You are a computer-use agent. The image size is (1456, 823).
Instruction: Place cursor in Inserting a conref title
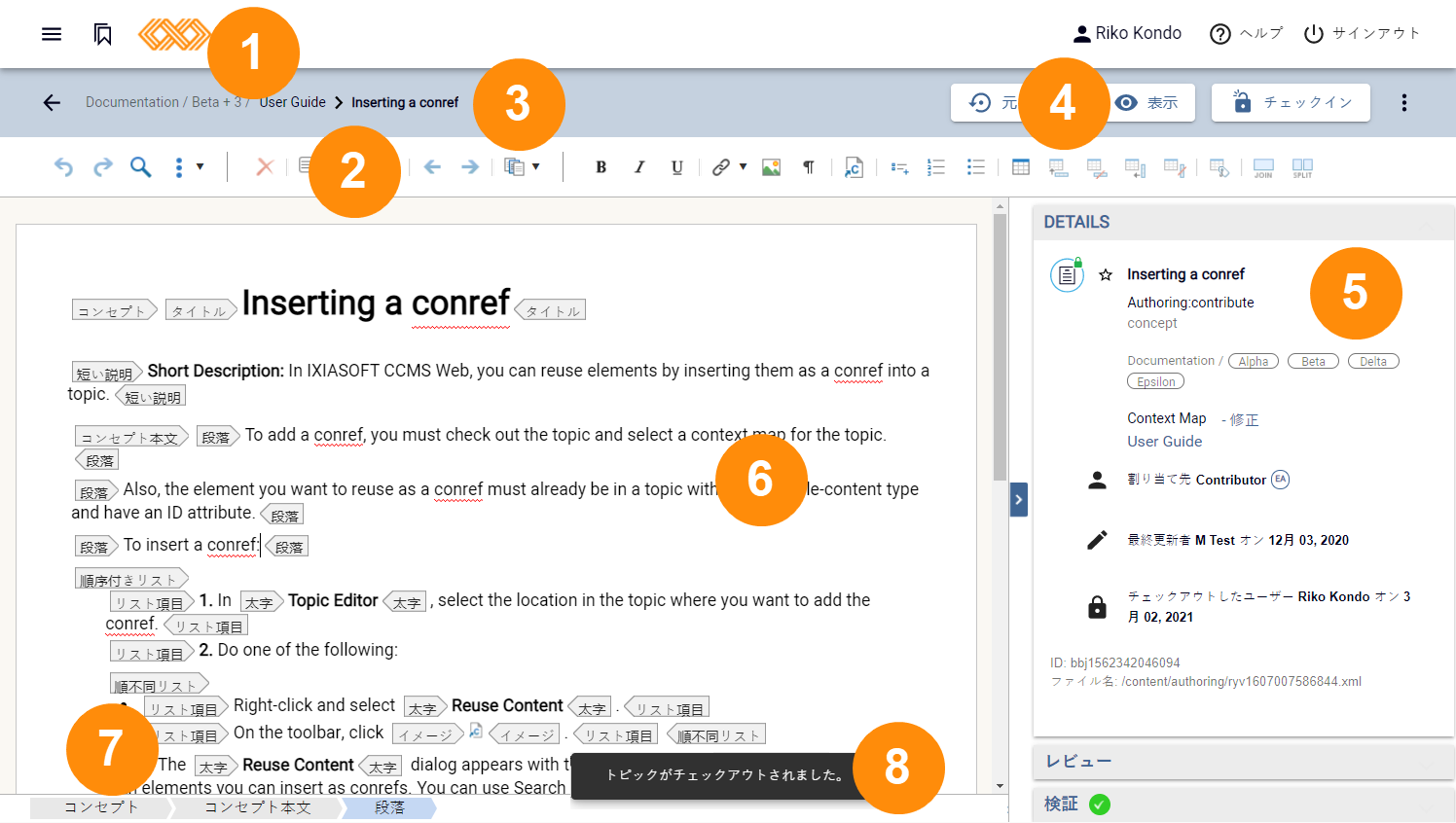376,304
